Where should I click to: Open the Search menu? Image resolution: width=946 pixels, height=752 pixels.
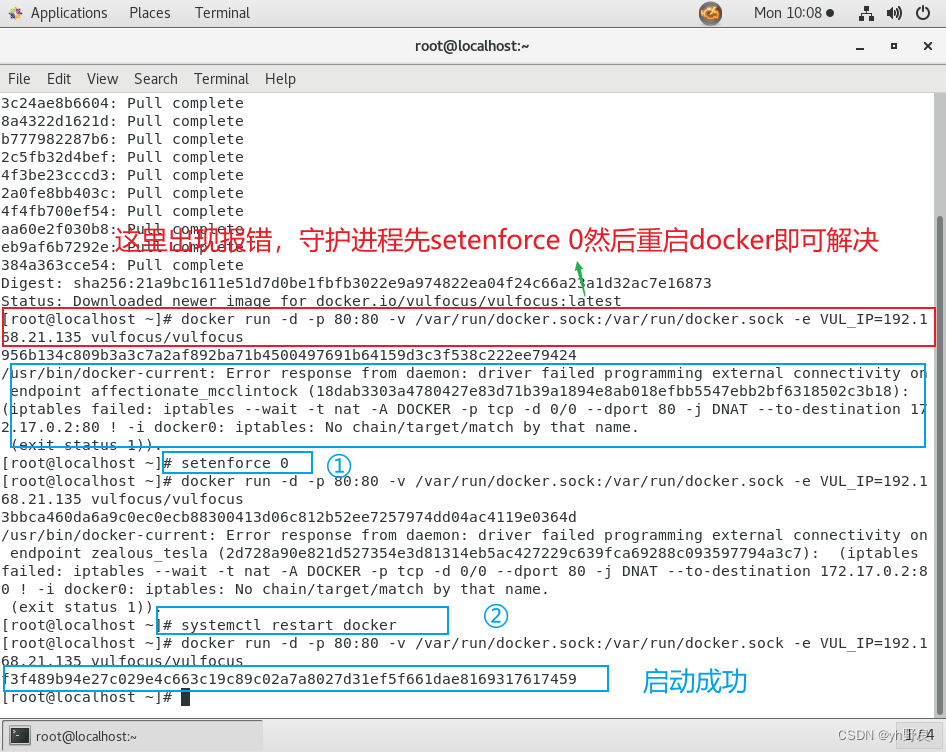click(x=155, y=79)
